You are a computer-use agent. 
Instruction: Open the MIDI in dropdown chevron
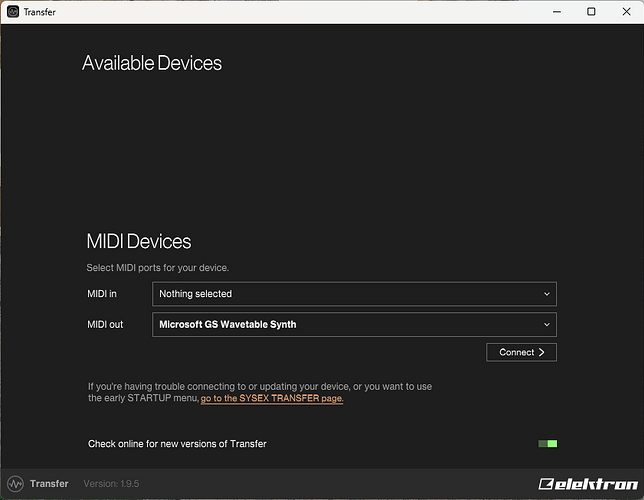[546, 294]
